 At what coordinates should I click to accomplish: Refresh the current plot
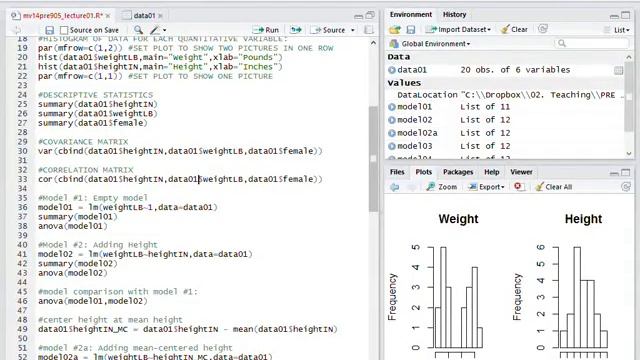625,187
